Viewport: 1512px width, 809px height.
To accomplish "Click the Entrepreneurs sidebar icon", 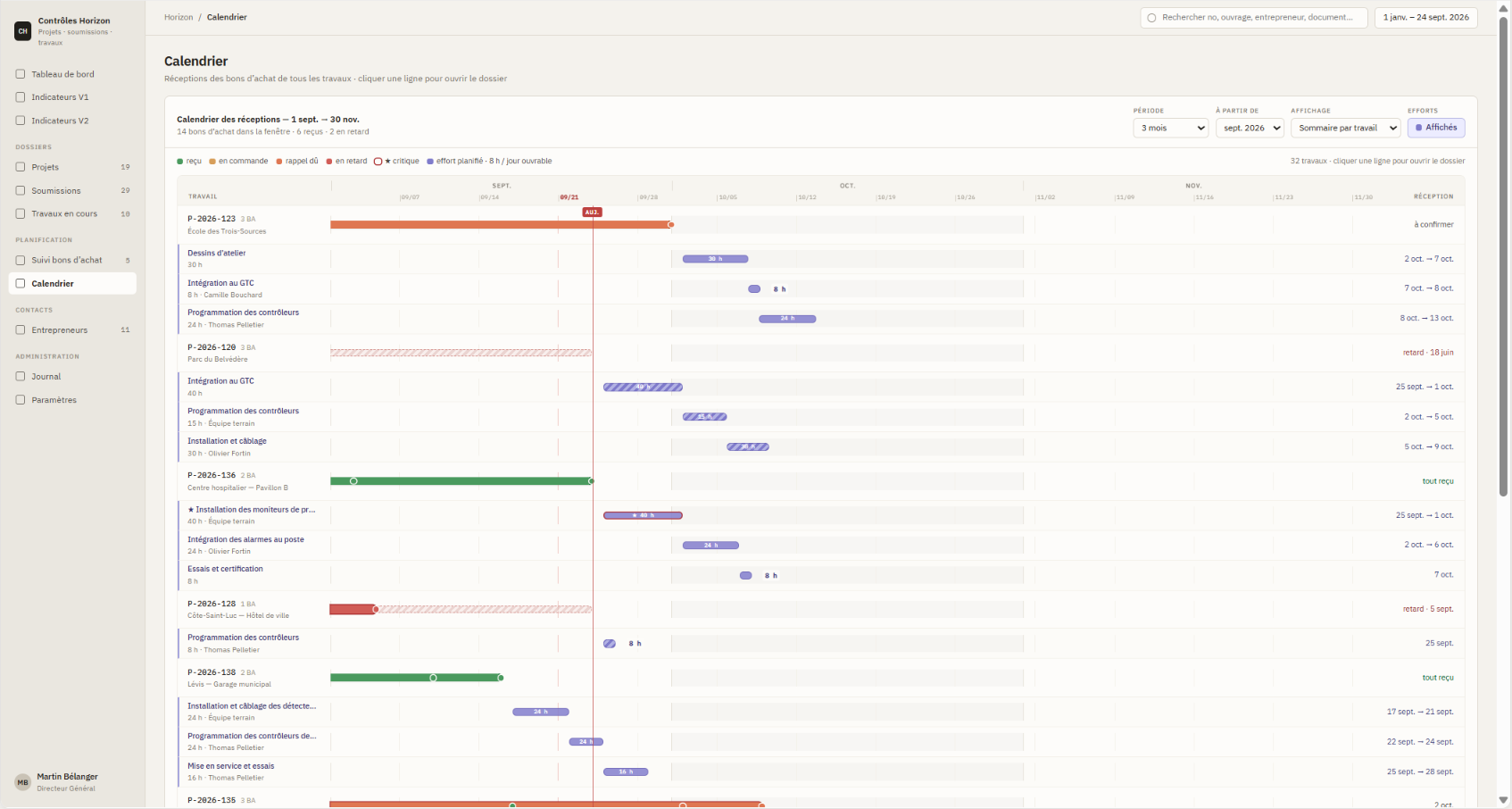I will point(21,329).
